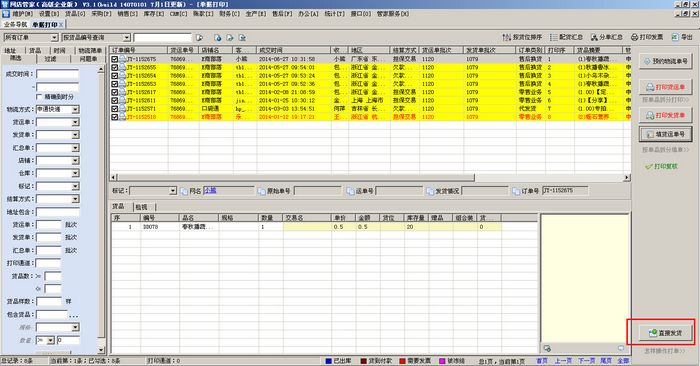Screen dimensions: 700x366
Task: Switch to the 业务导航 tab
Action: 16,25
